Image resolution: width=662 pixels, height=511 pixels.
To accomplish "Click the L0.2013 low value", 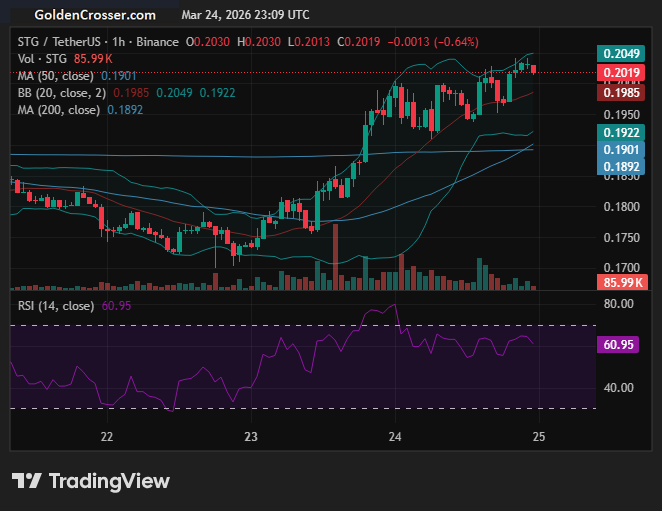I will pyautogui.click(x=309, y=42).
